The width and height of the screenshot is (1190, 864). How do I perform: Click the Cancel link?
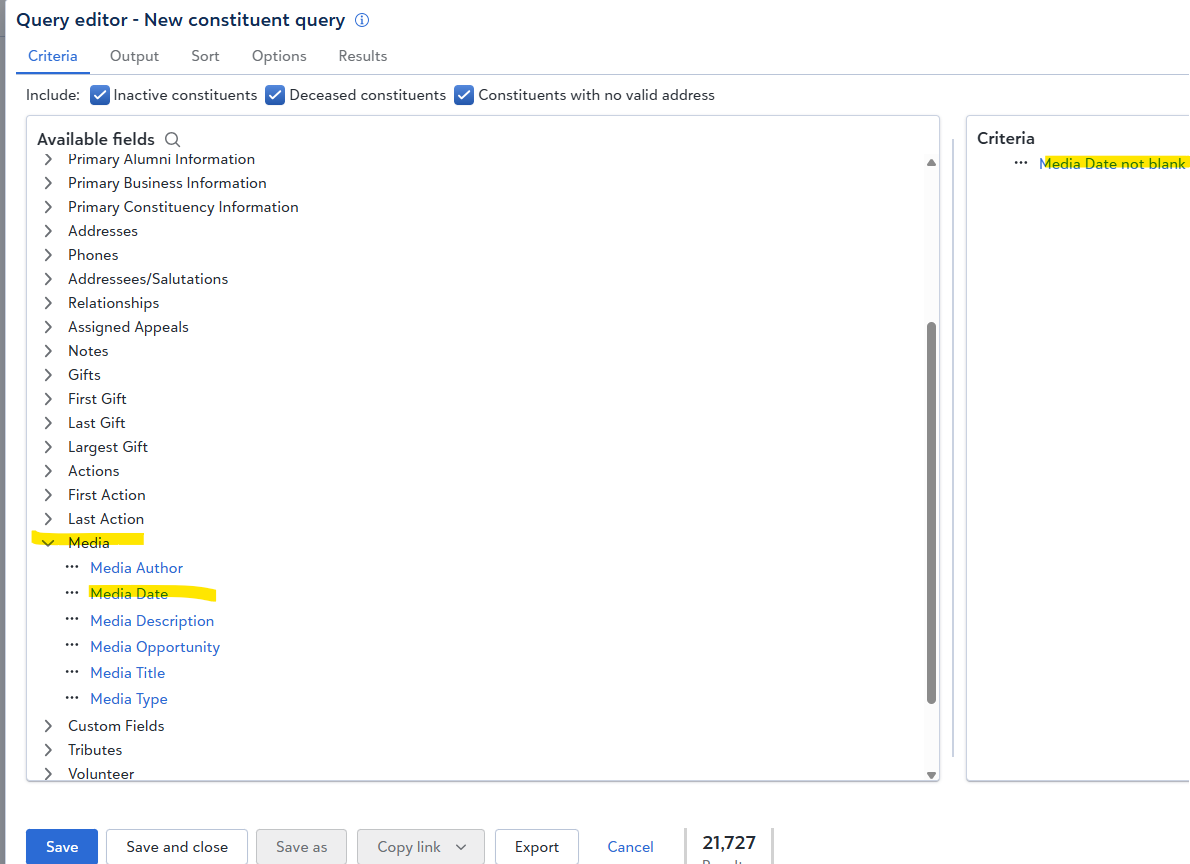(x=630, y=847)
